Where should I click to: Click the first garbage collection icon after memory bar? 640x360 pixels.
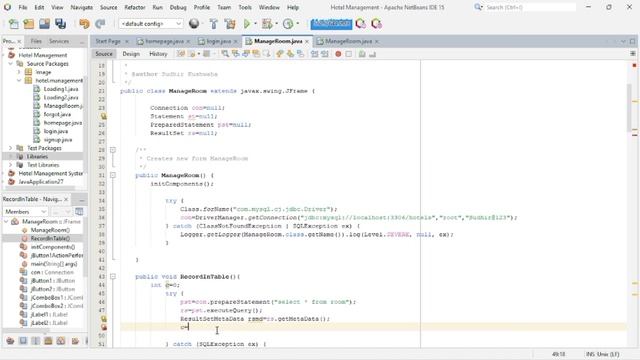pos(360,24)
